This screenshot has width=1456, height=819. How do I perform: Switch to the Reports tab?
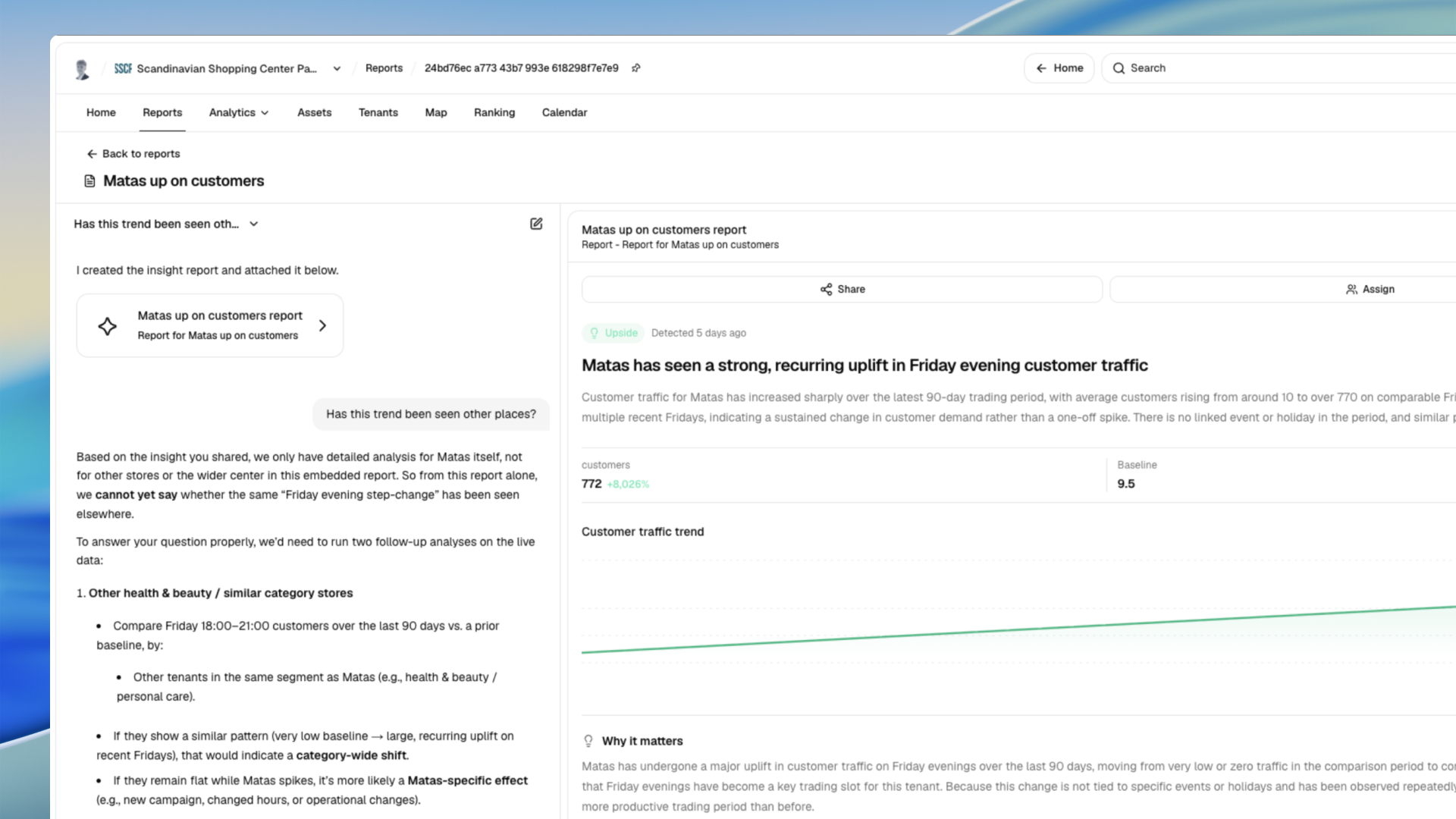pyautogui.click(x=162, y=112)
